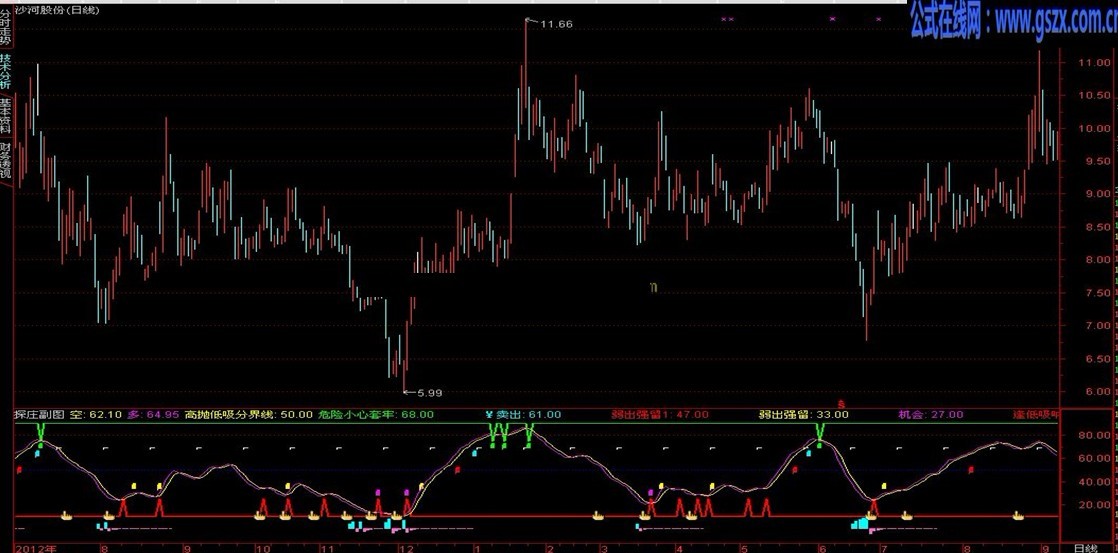
Task: Click the 逢低吸呐 label
Action: [x=1036, y=414]
